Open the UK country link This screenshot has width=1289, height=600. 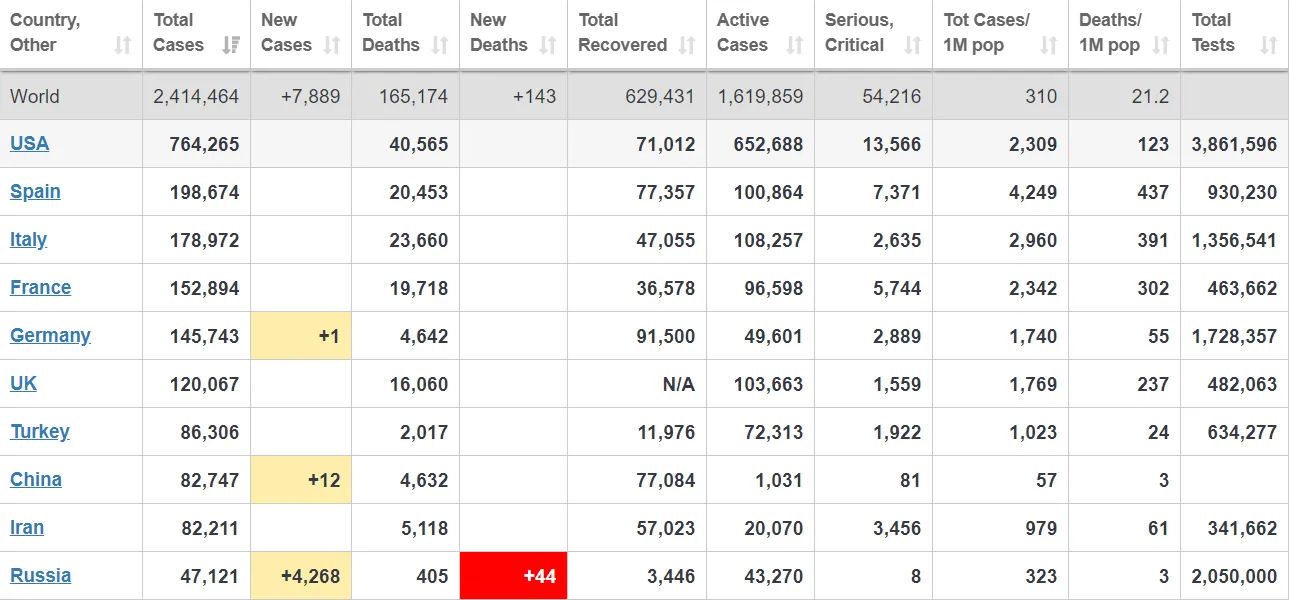23,383
